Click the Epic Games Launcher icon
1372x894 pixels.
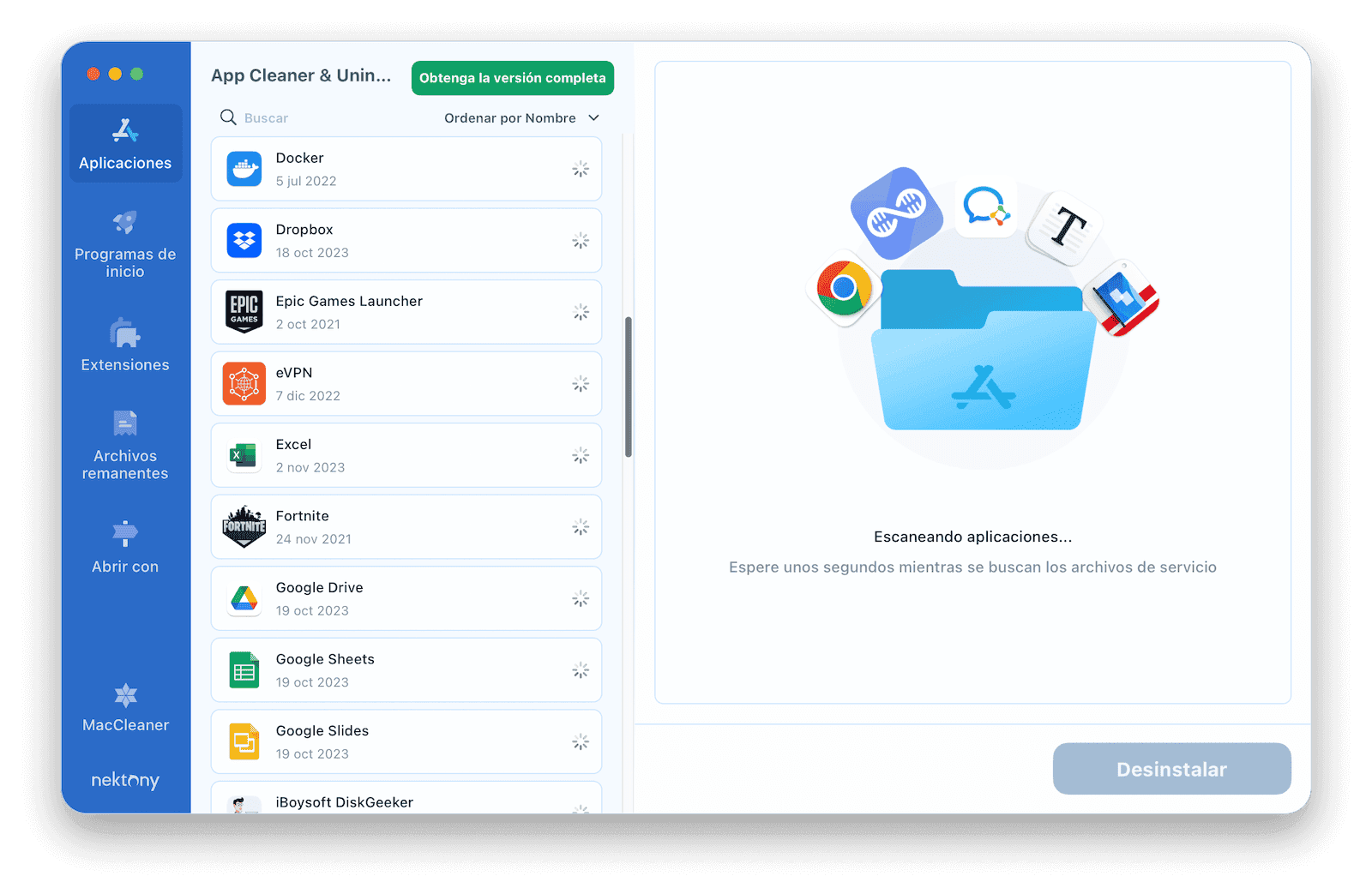pyautogui.click(x=244, y=312)
